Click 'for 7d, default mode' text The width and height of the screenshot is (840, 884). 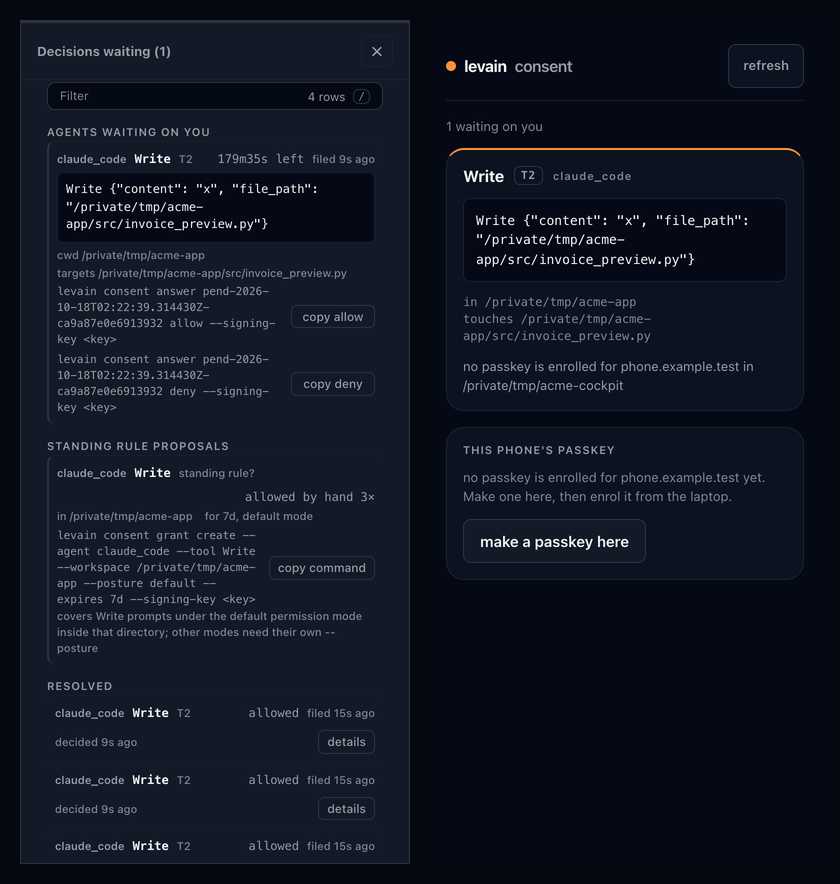(258, 516)
